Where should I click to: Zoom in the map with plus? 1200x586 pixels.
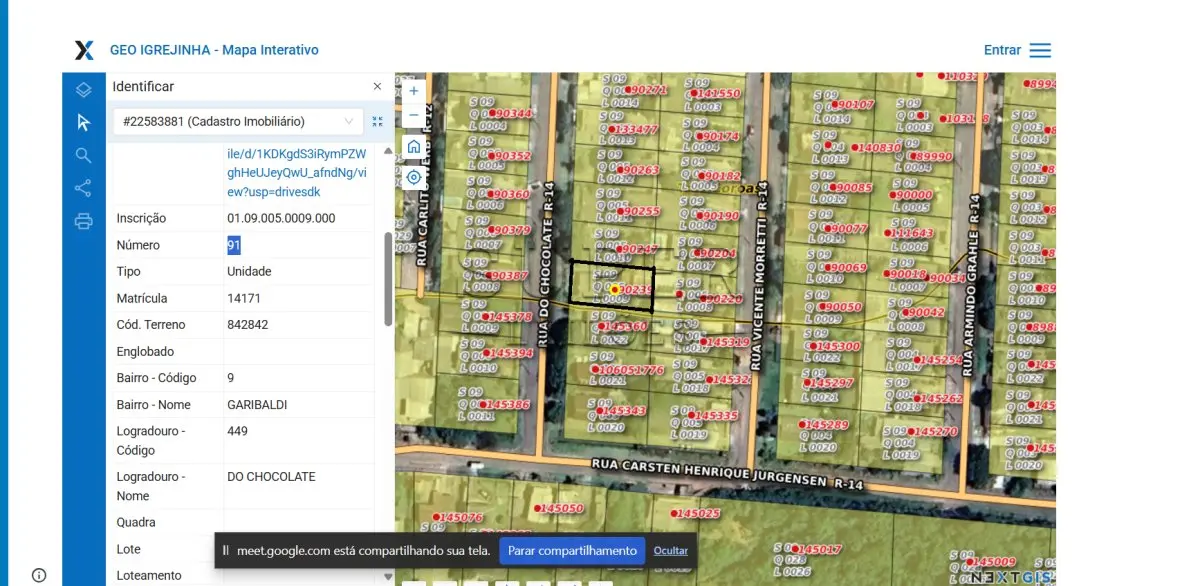[414, 90]
